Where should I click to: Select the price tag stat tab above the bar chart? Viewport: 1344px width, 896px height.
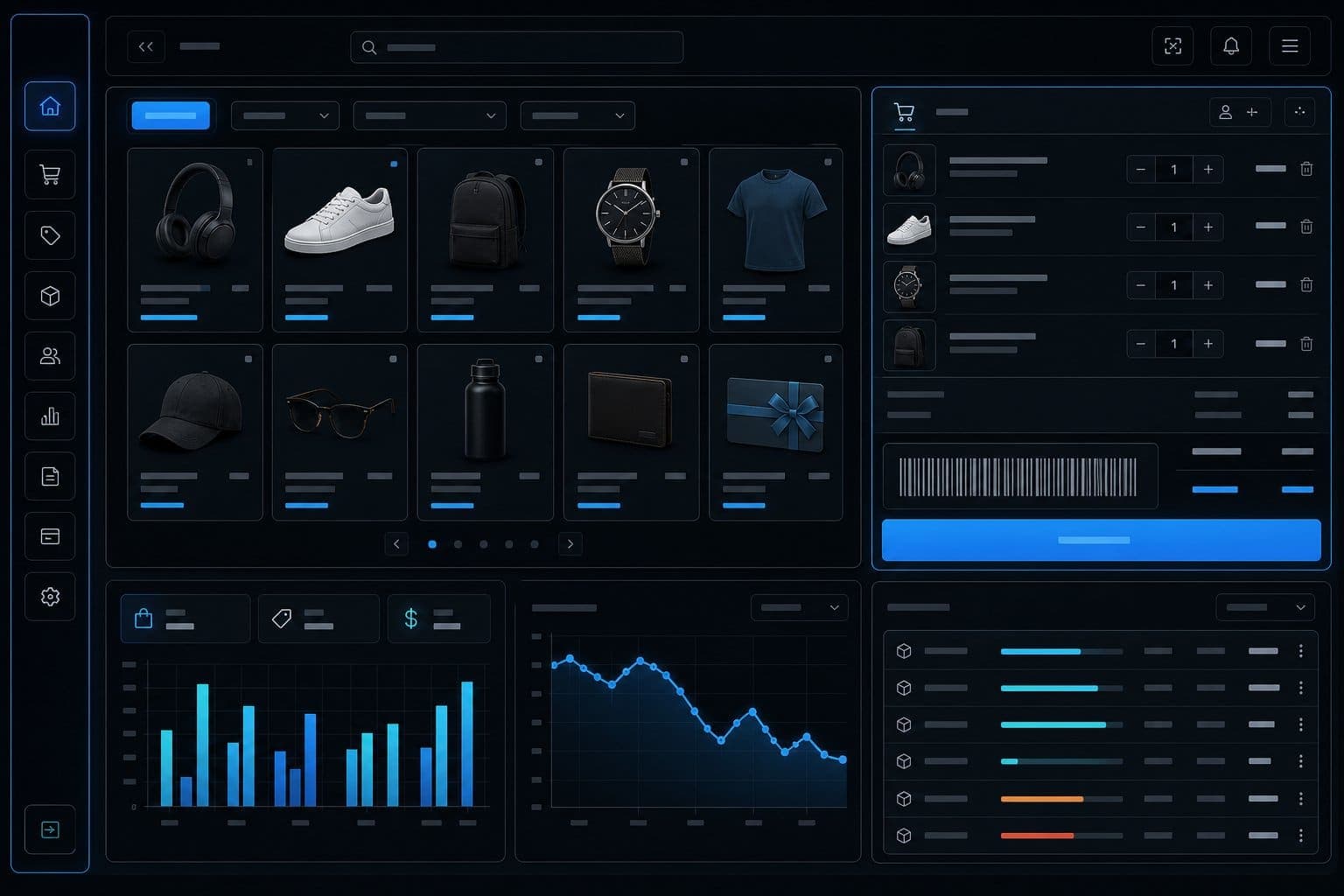tap(318, 619)
